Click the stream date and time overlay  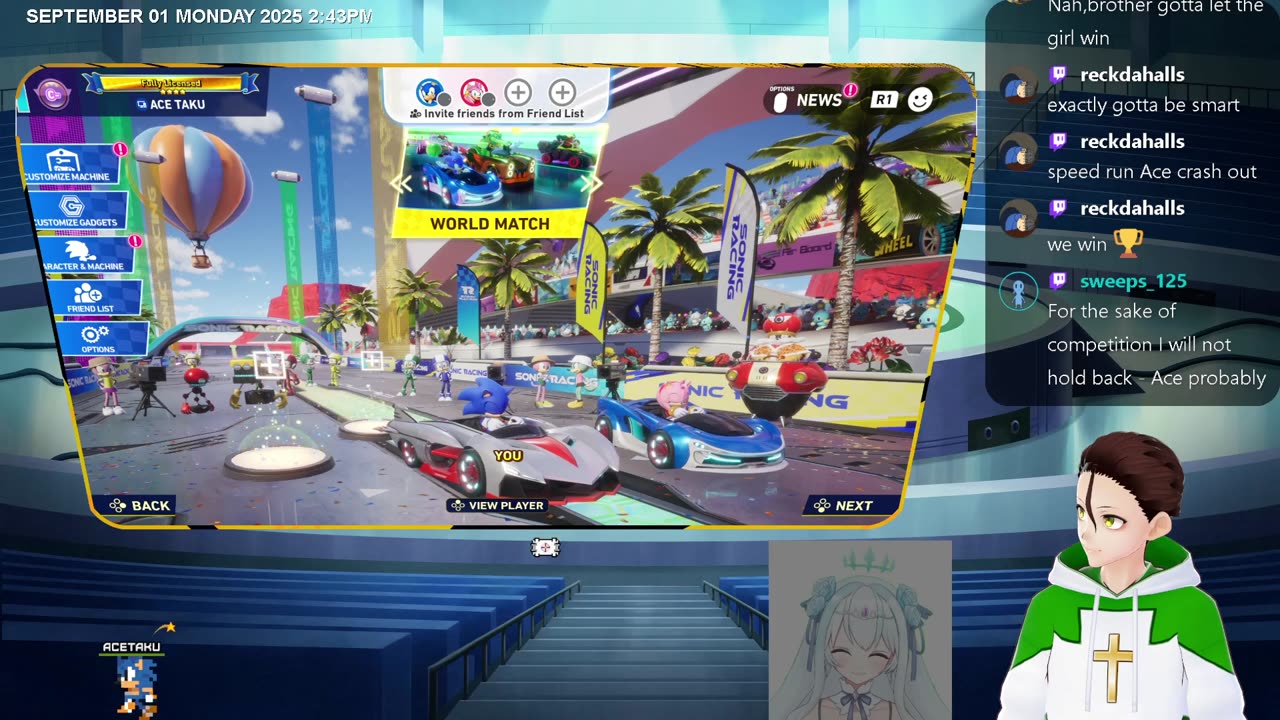point(199,16)
